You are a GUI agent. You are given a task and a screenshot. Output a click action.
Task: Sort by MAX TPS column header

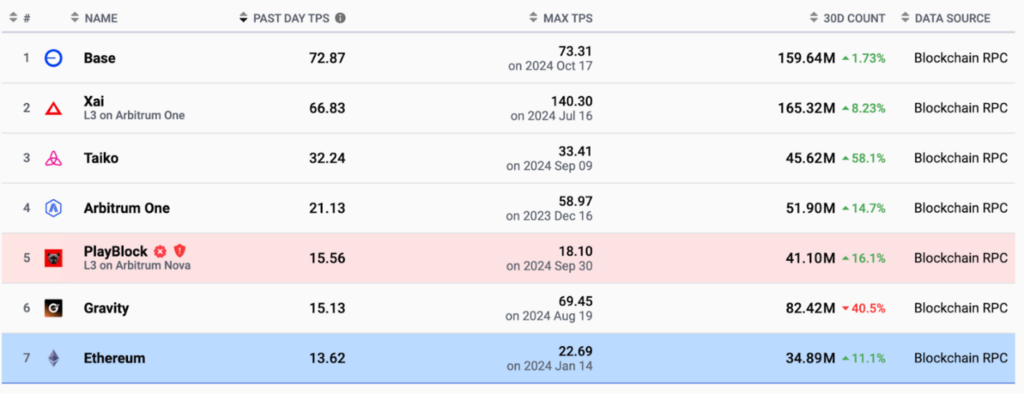(x=561, y=18)
